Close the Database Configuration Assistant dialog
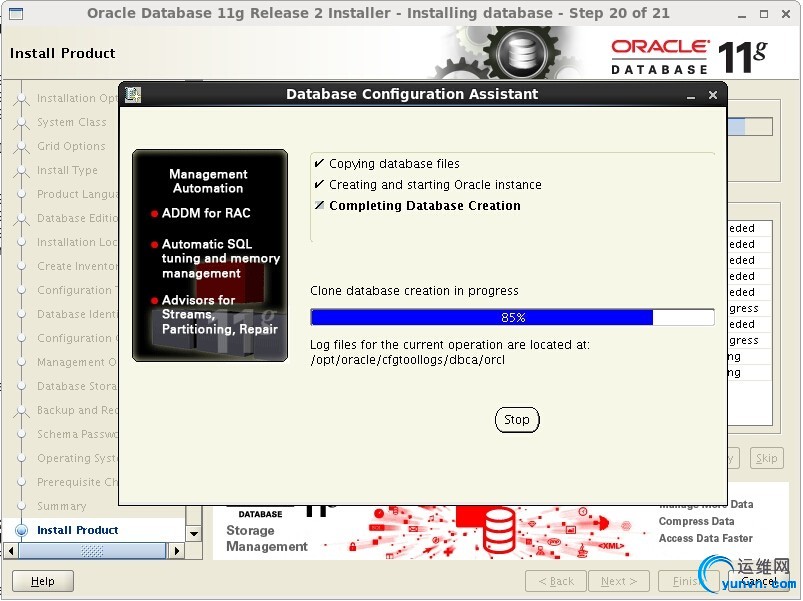 tap(712, 95)
